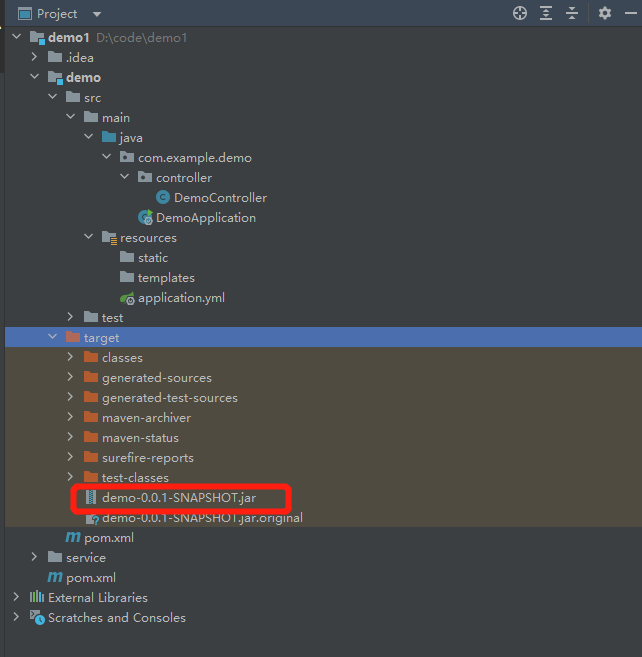Click the java source root folder icon

click(109, 137)
